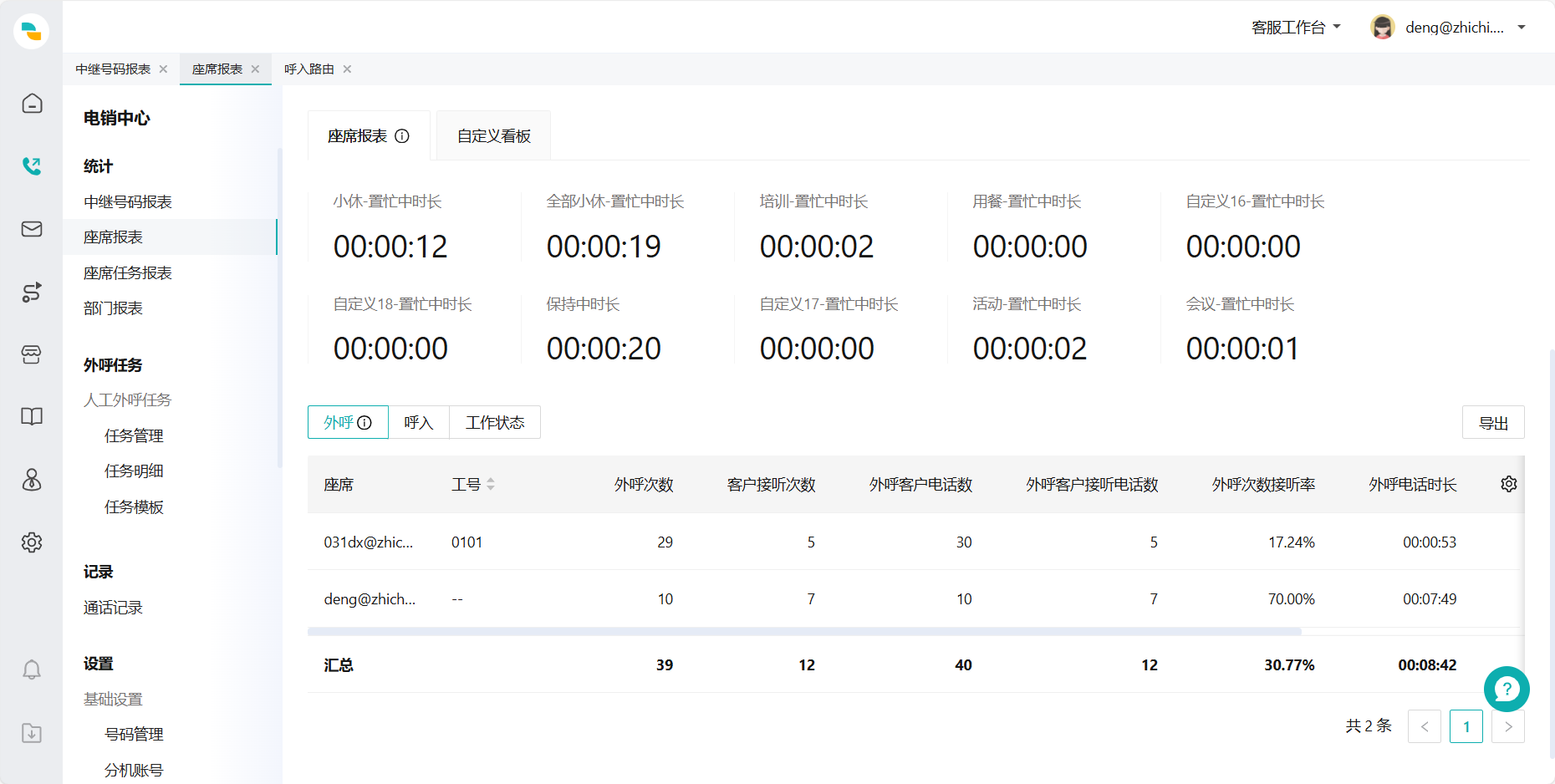Open the call center phone icon
Viewport: 1555px width, 784px height.
[32, 166]
